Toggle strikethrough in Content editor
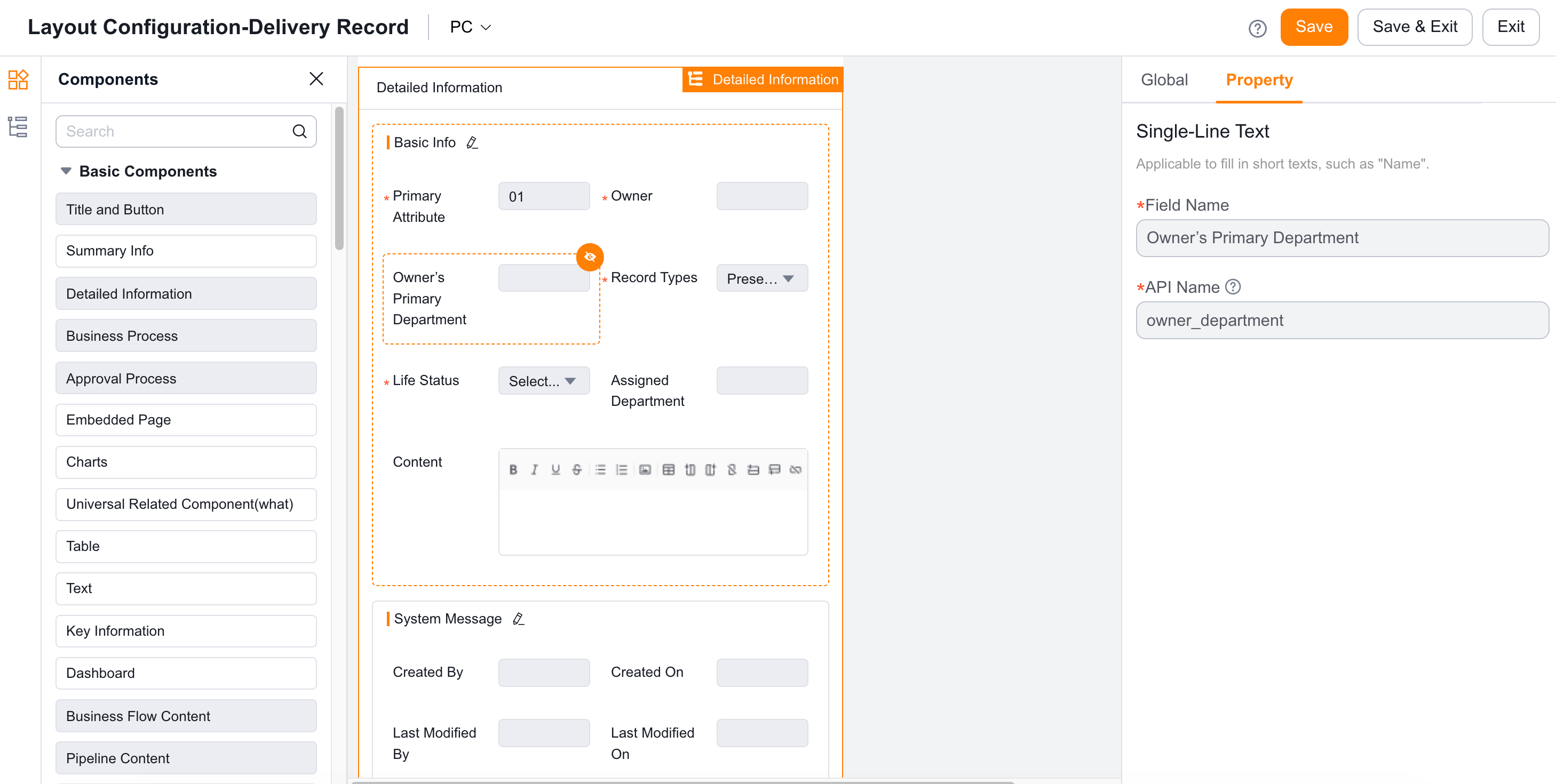 [577, 469]
